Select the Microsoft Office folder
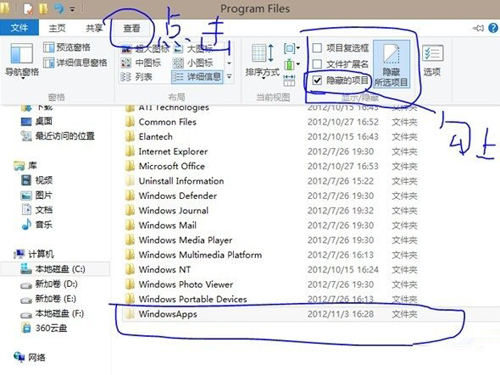The image size is (500, 375). 172,166
